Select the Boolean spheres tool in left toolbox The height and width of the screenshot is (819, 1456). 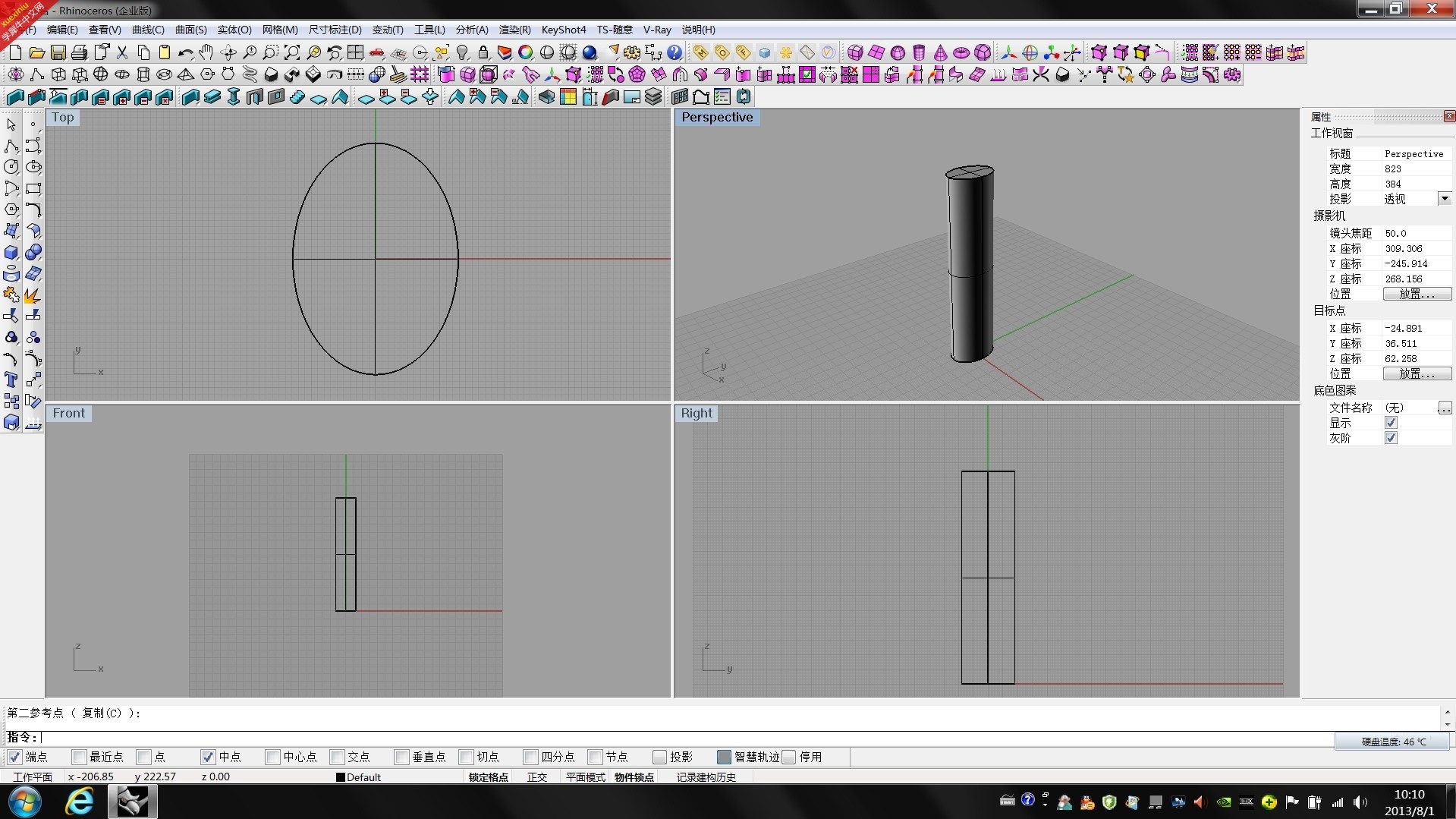33,252
